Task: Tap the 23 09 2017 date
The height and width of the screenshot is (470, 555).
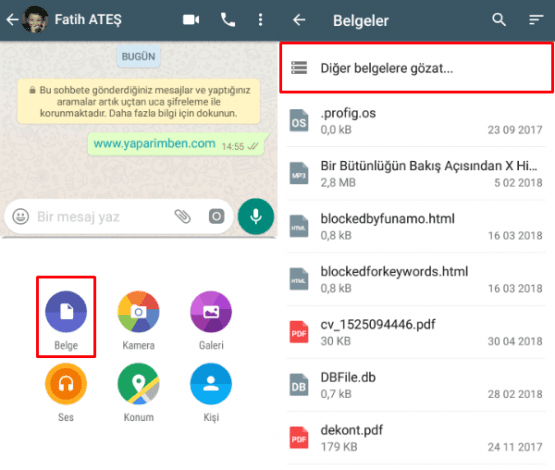Action: tap(515, 130)
